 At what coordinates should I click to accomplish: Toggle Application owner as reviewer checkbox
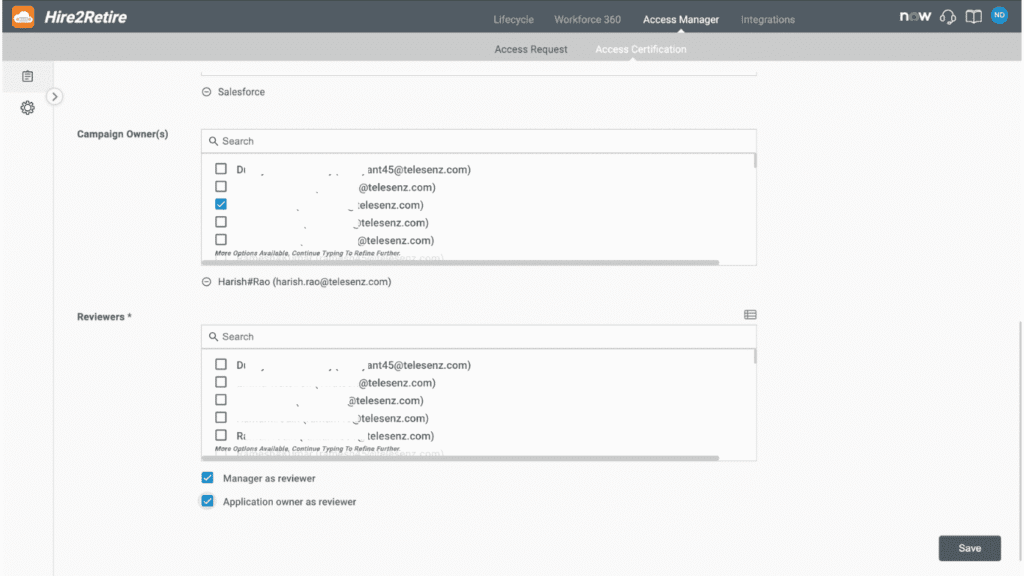click(208, 501)
